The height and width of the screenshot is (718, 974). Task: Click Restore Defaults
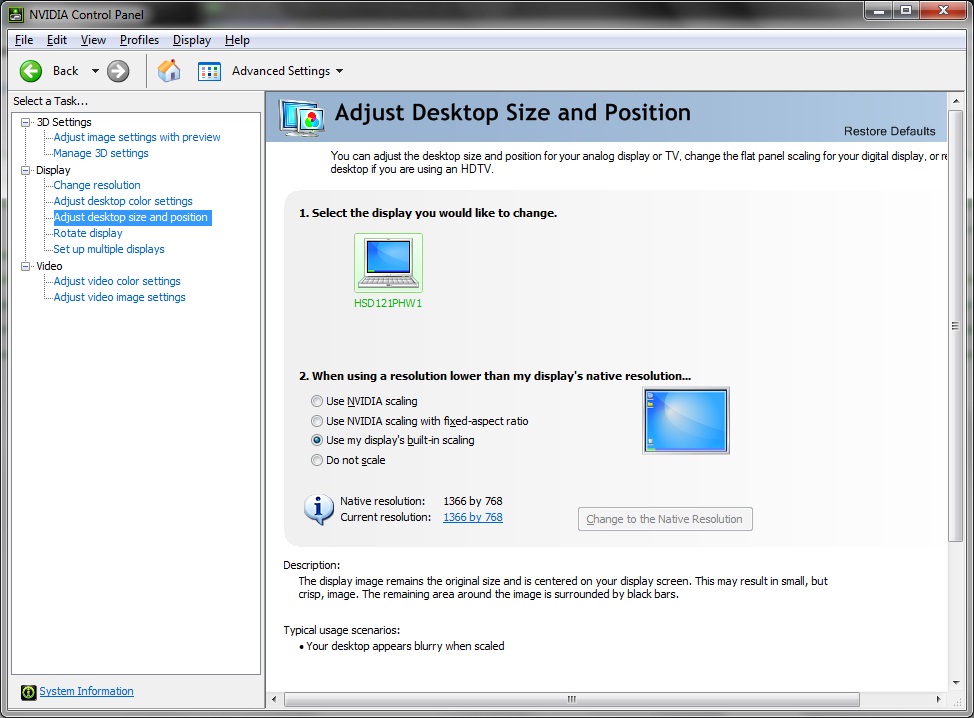pos(890,131)
